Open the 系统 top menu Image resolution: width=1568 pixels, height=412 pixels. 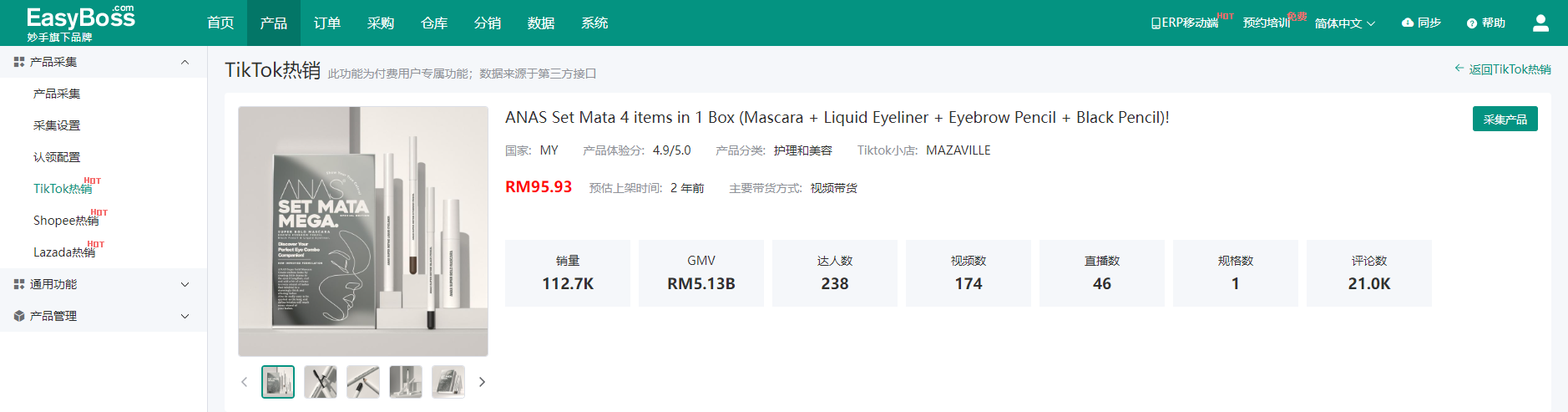point(594,23)
